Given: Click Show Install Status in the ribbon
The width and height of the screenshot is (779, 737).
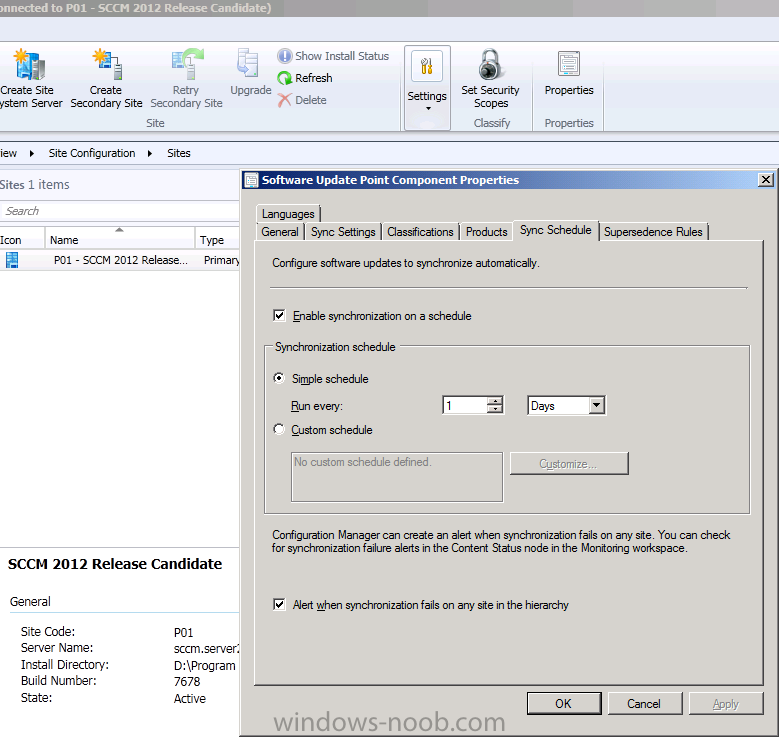Looking at the screenshot, I should [333, 56].
